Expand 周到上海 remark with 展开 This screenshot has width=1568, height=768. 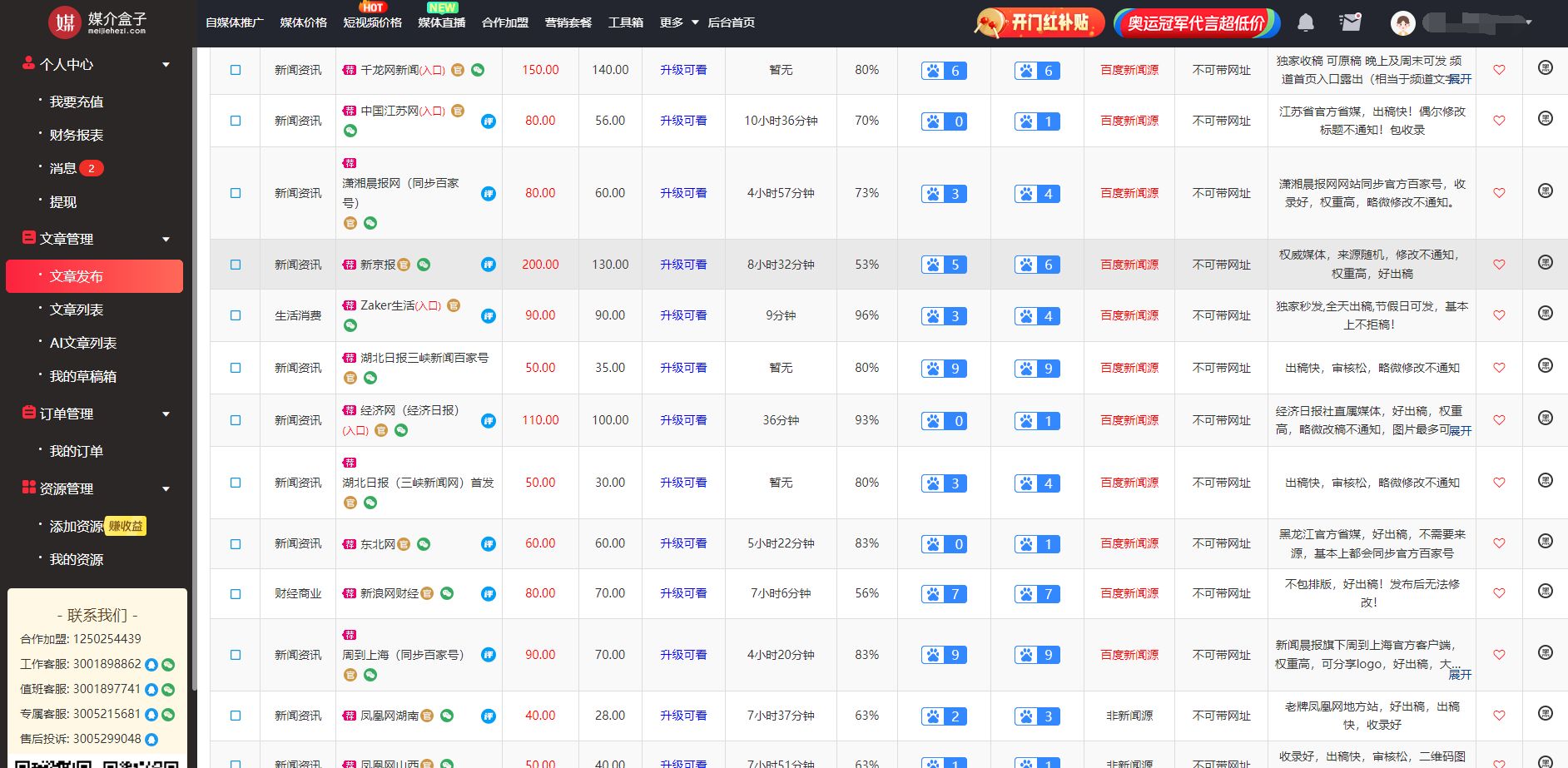(x=1460, y=674)
